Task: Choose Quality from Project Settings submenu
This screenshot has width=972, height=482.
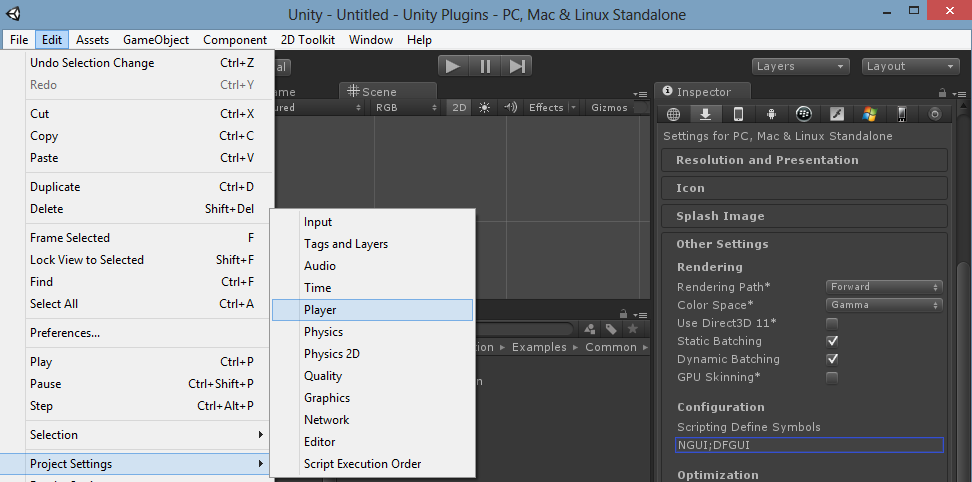Action: coord(323,376)
